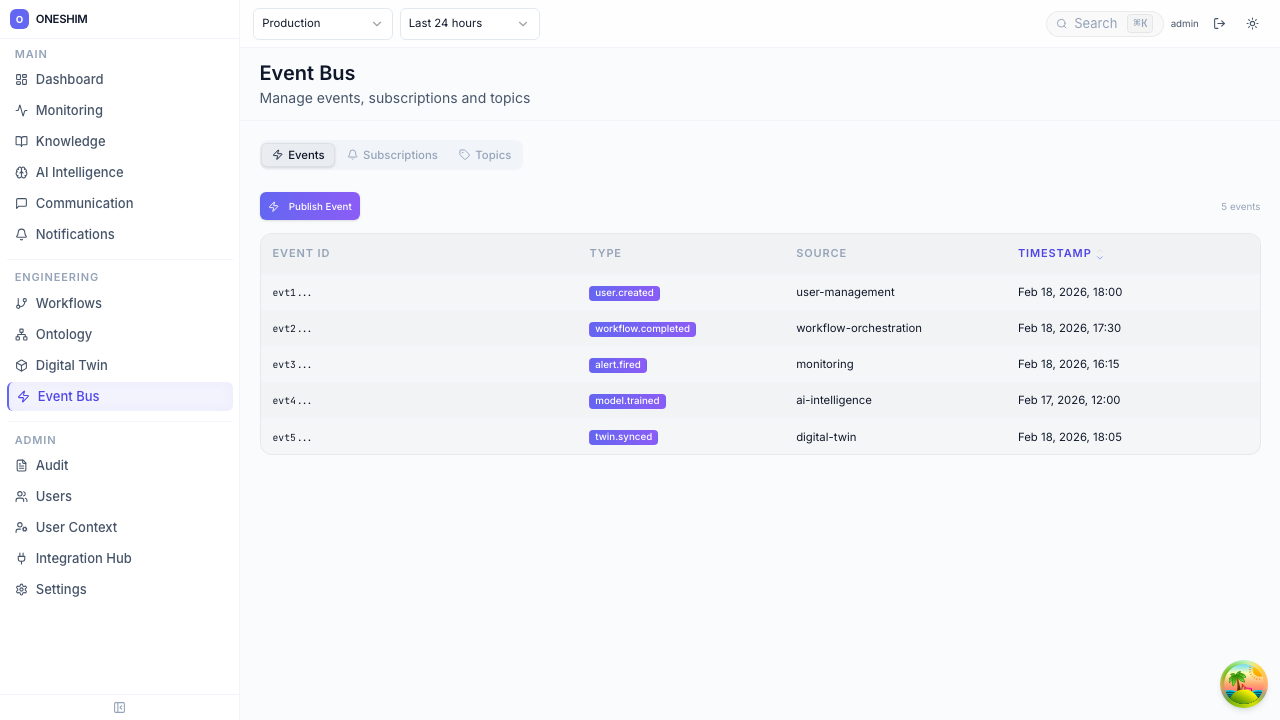Expand the admin menu in header
1280x720 pixels.
click(x=1184, y=23)
